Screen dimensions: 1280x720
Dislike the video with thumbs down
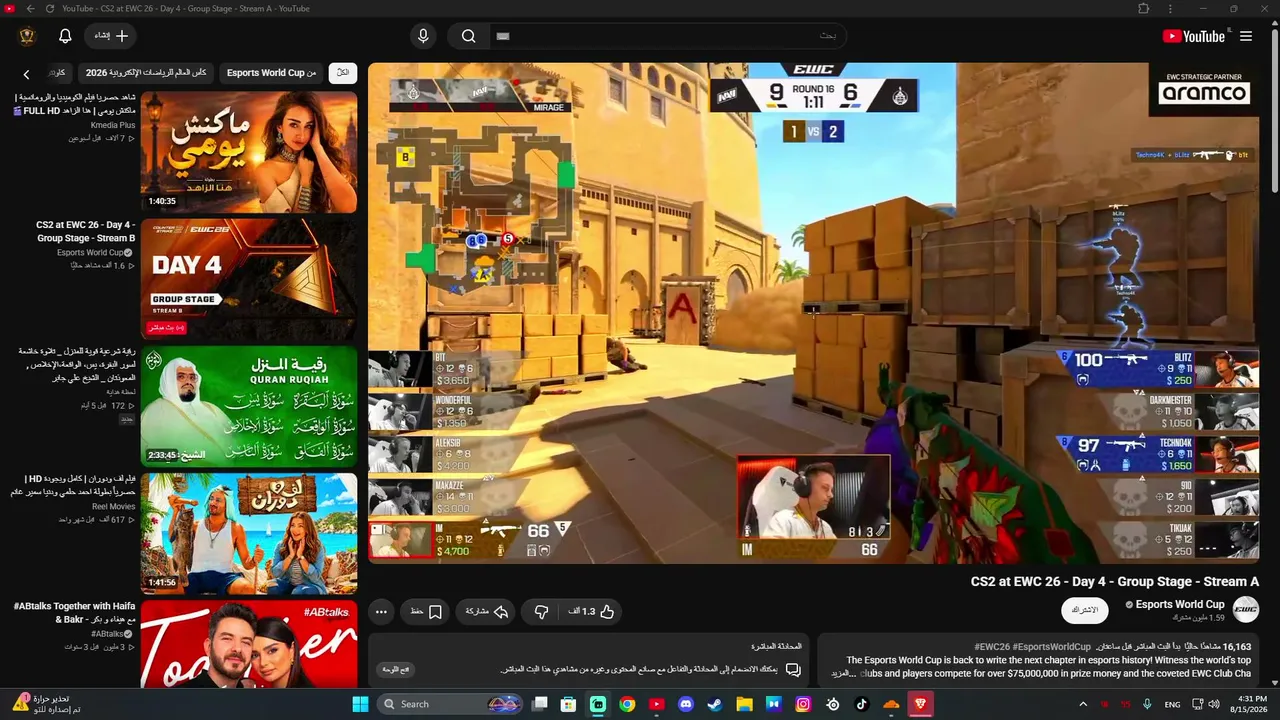coord(541,611)
